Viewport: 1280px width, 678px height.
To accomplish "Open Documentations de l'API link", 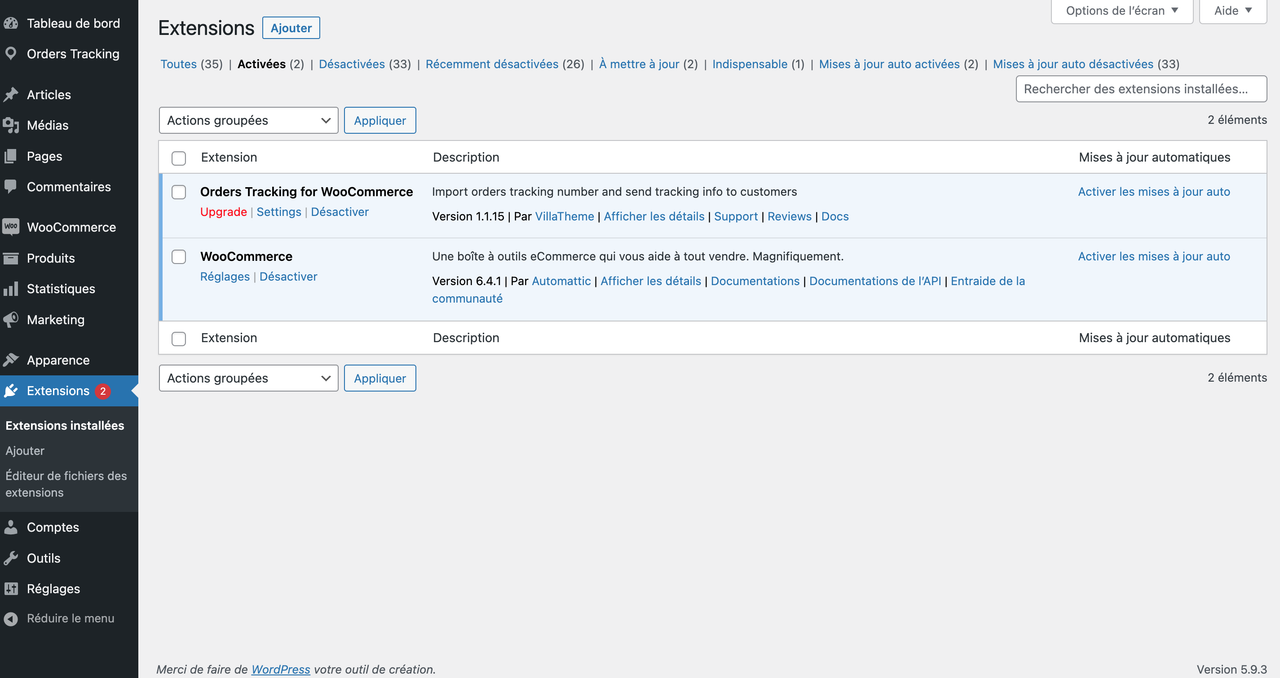I will [875, 281].
